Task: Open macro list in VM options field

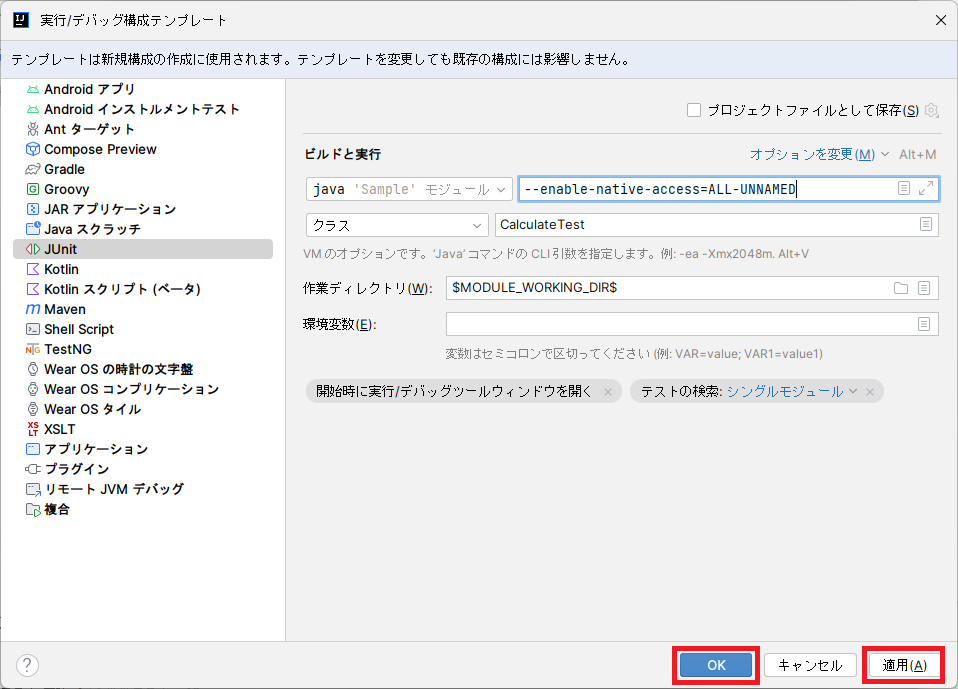Action: click(x=904, y=188)
